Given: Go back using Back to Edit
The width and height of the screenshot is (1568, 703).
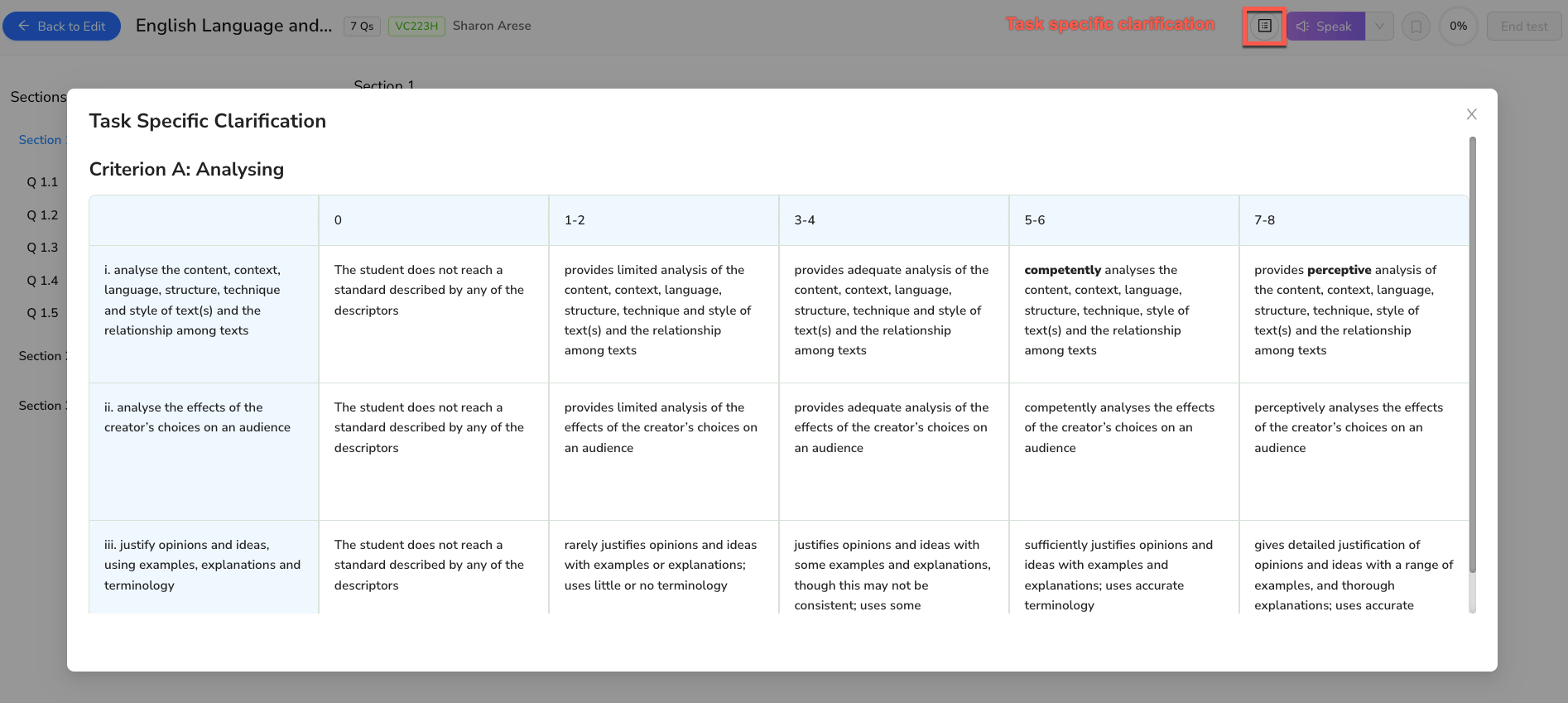Looking at the screenshot, I should [62, 26].
